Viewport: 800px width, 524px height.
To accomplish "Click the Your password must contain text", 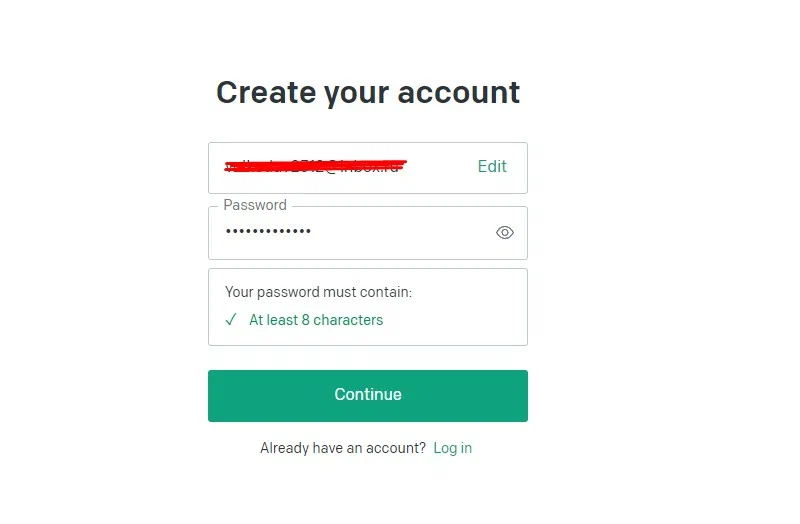I will click(x=318, y=292).
